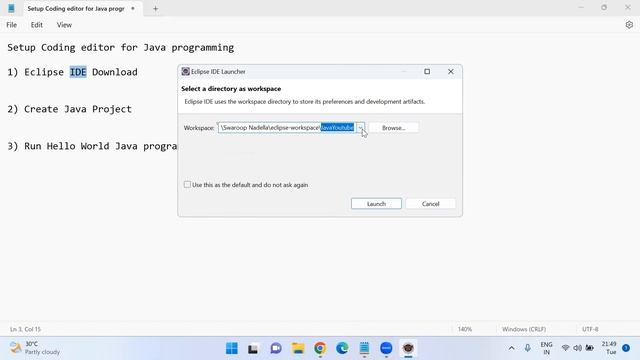640x360 pixels.
Task: Open the battery tray icon
Action: 589,348
